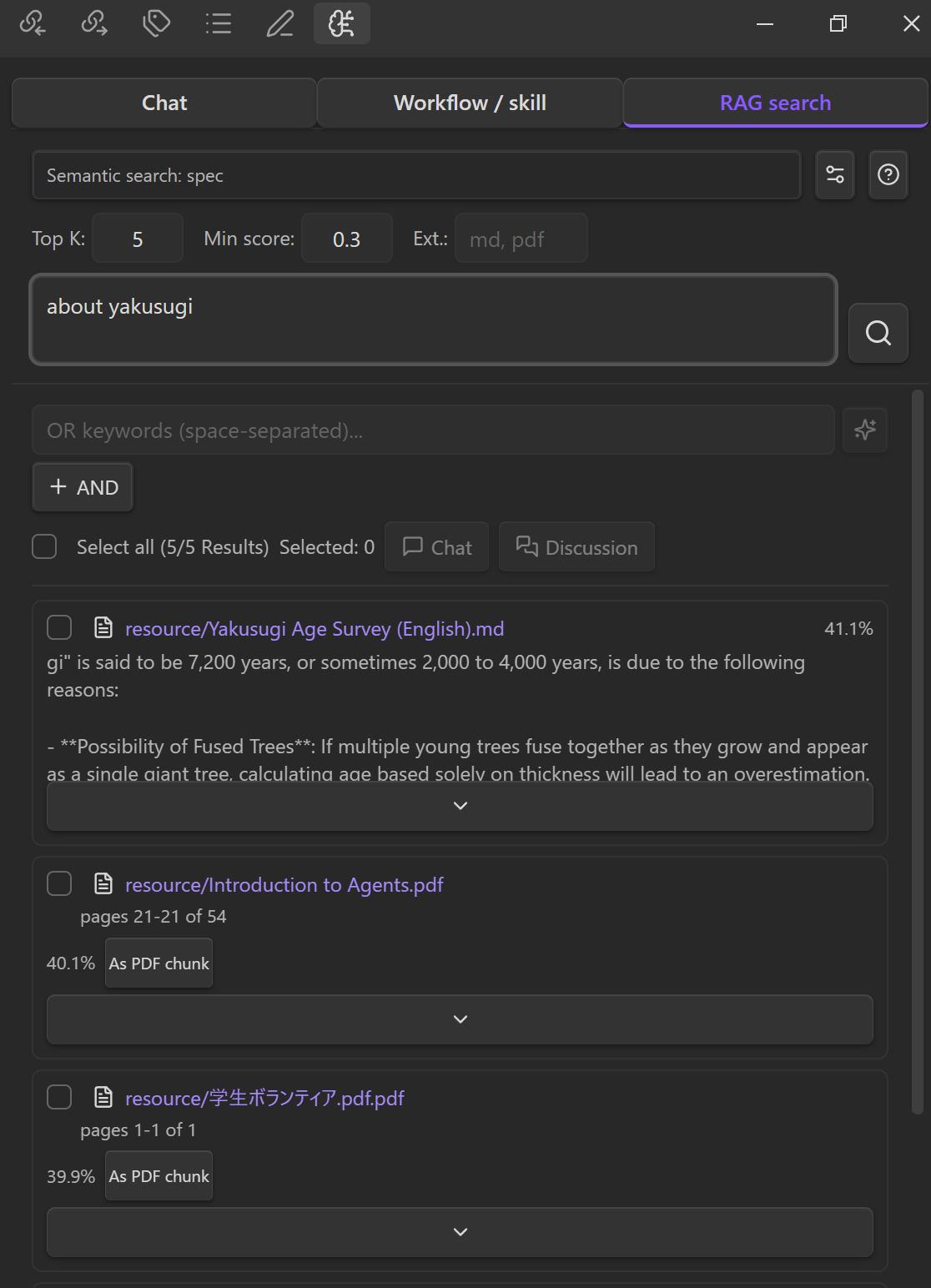This screenshot has height=1288, width=931.
Task: Click As PDF chunk for Introduction to Agents
Action: point(159,963)
